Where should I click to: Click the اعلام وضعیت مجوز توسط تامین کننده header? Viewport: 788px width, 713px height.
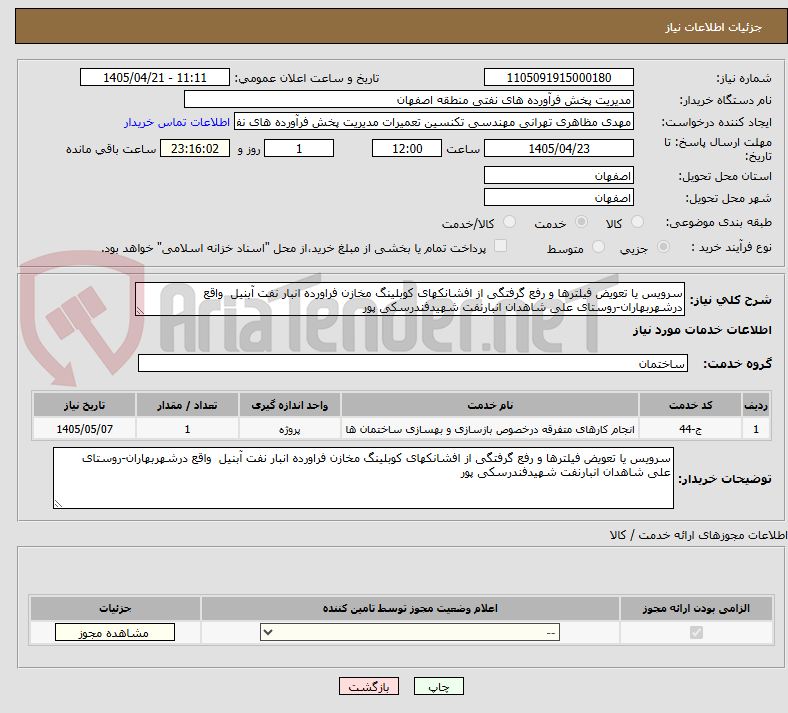[410, 608]
